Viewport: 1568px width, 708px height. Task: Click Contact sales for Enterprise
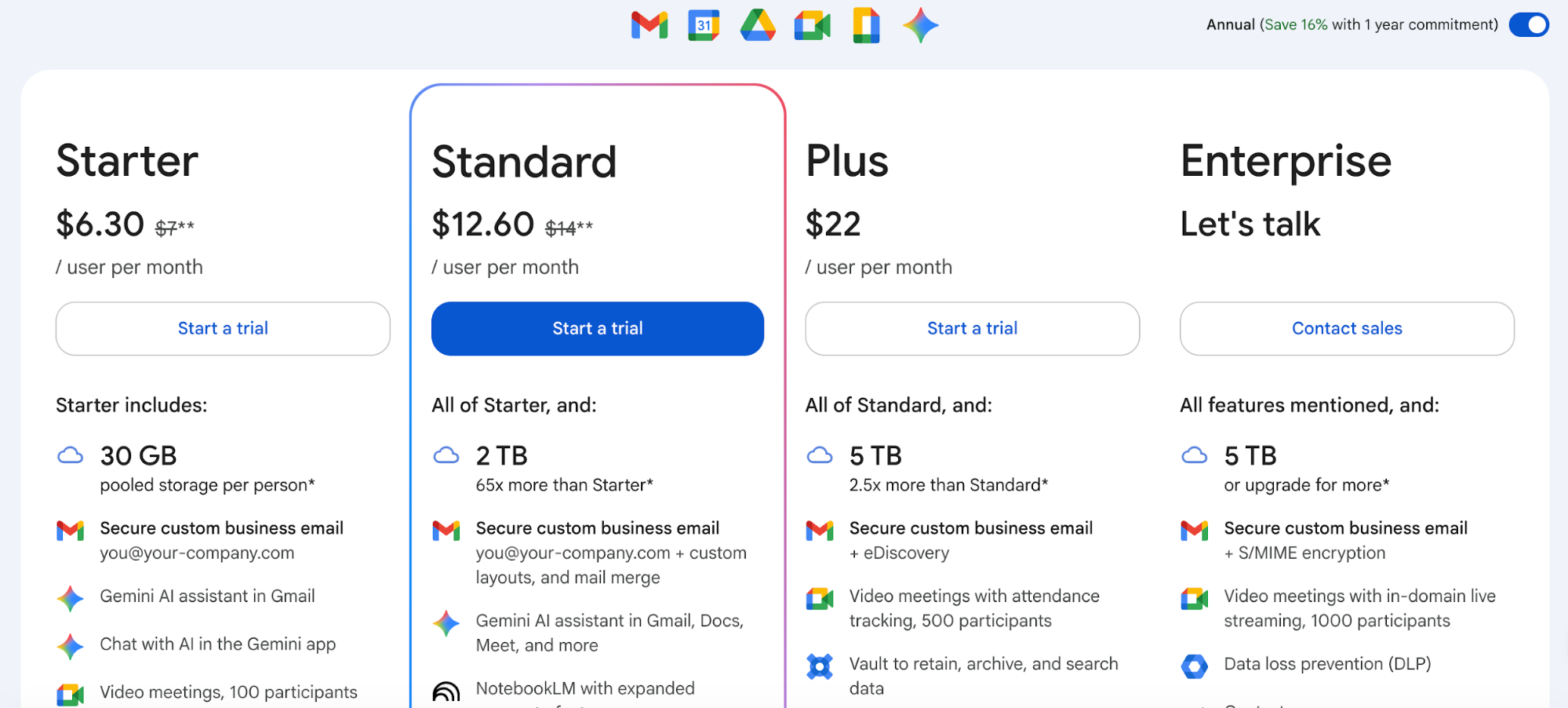point(1346,328)
